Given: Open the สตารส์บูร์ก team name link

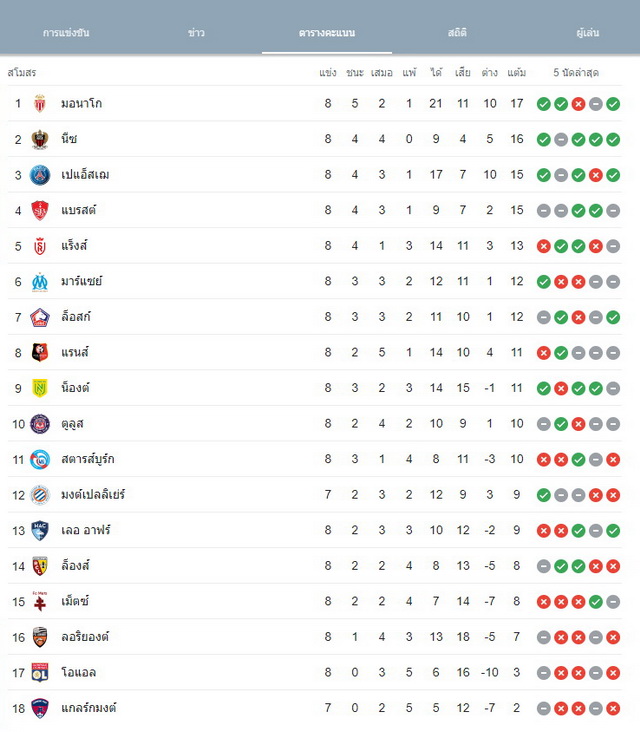Looking at the screenshot, I should tap(88, 459).
